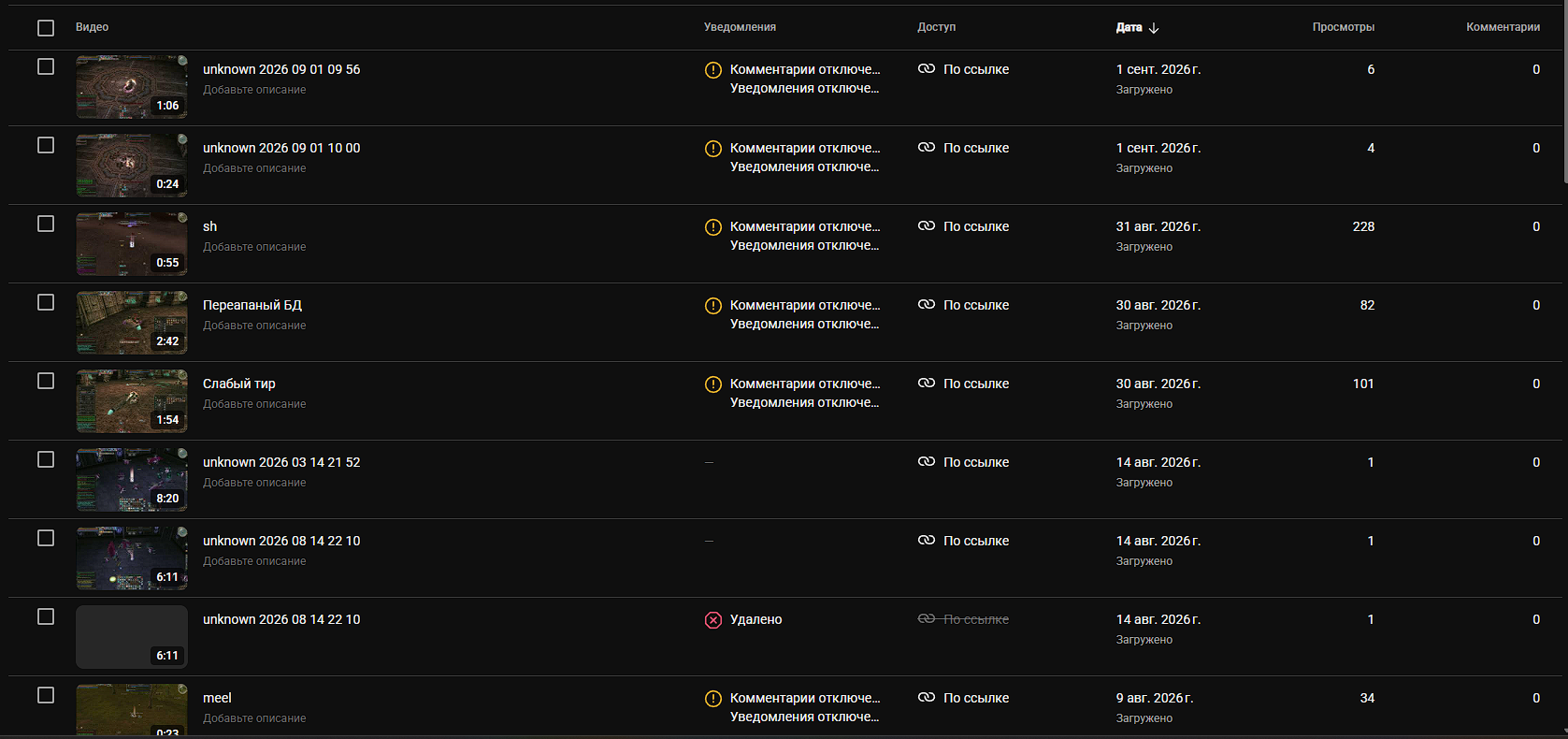Click the "Комментарии" column header
This screenshot has height=739, width=1568.
tap(1503, 27)
